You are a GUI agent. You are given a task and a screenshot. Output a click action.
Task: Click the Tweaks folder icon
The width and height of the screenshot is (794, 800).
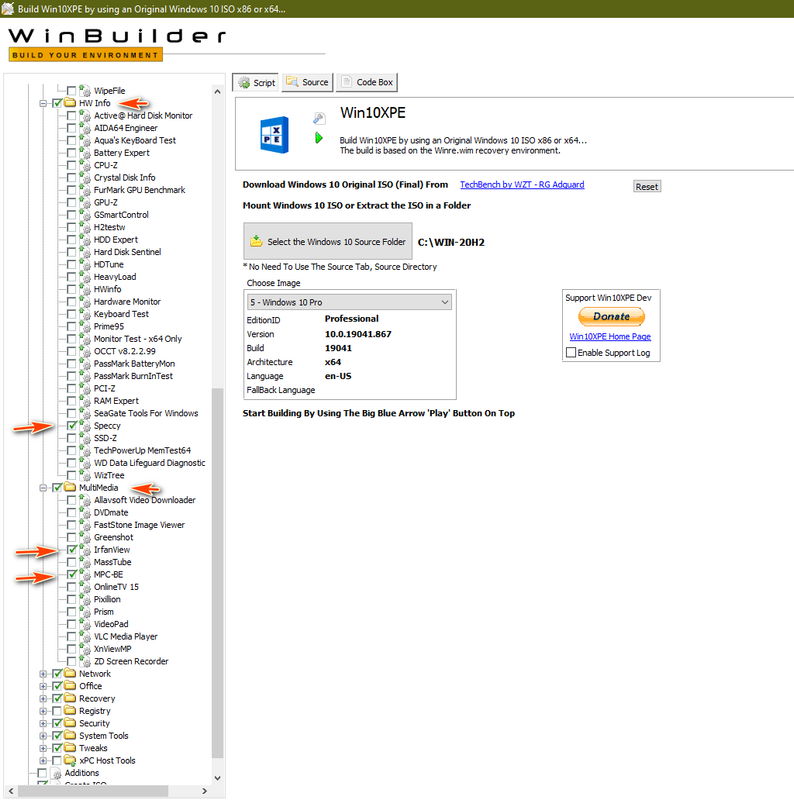point(70,748)
